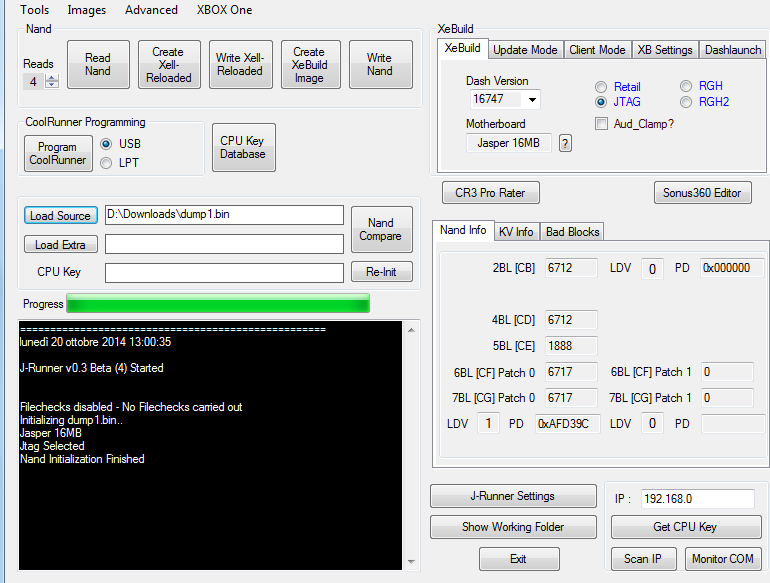
Task: Click the Program CoolRunner button
Action: point(58,153)
